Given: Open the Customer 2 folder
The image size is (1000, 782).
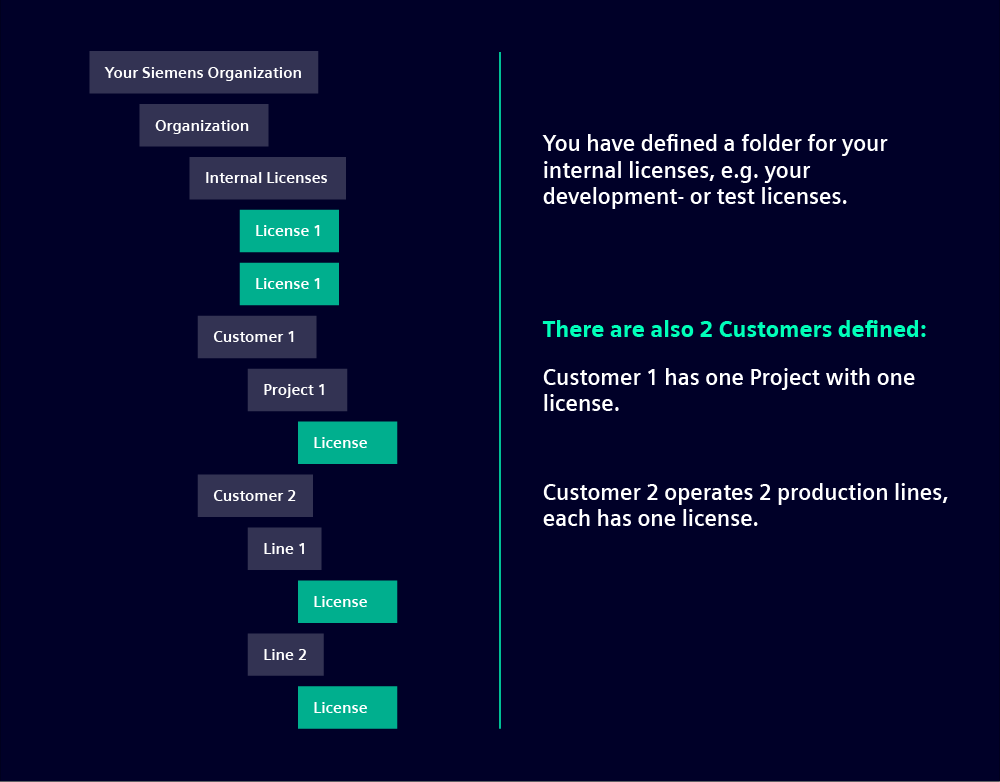Looking at the screenshot, I should coord(255,496).
